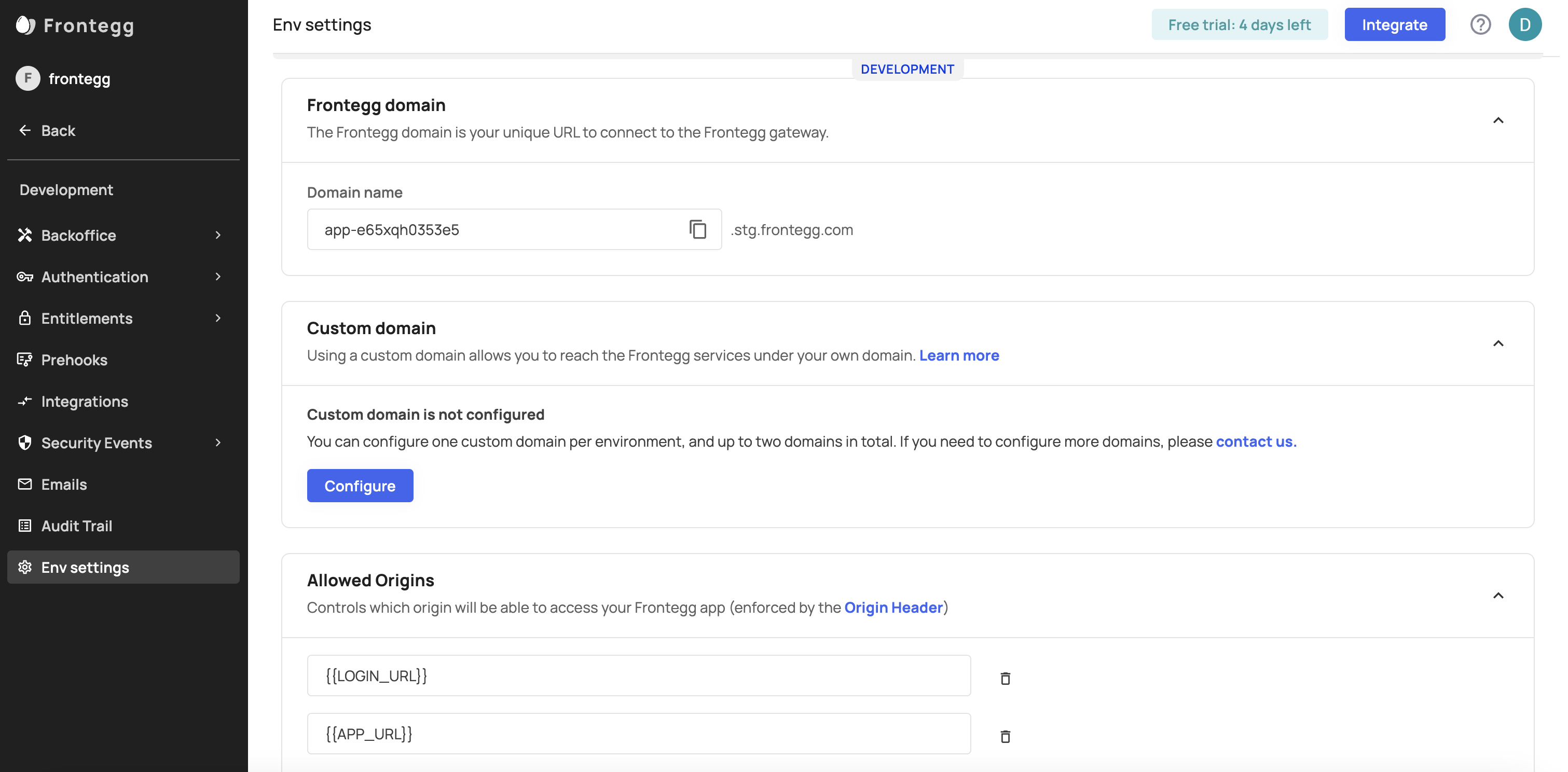Delete the {{APP_URL}} origin with trash icon
This screenshot has width=1568, height=772.
1005,736
